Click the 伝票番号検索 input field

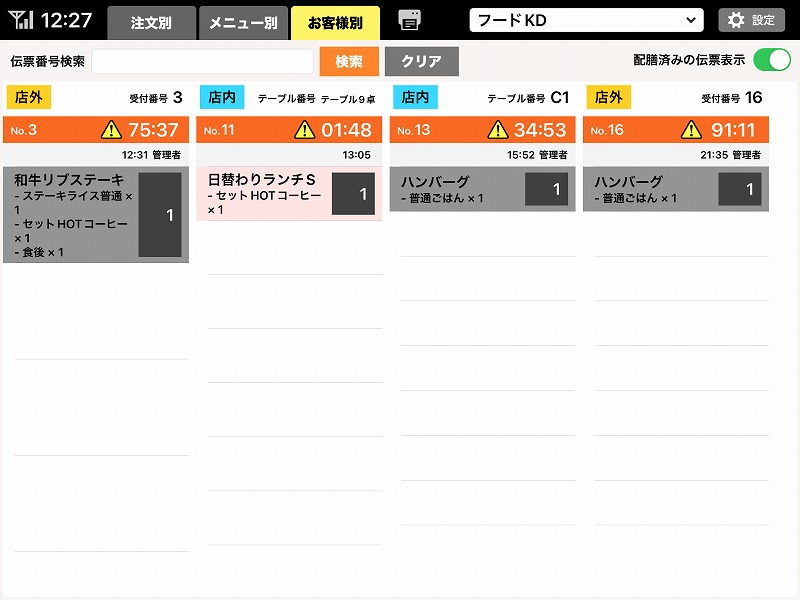202,61
